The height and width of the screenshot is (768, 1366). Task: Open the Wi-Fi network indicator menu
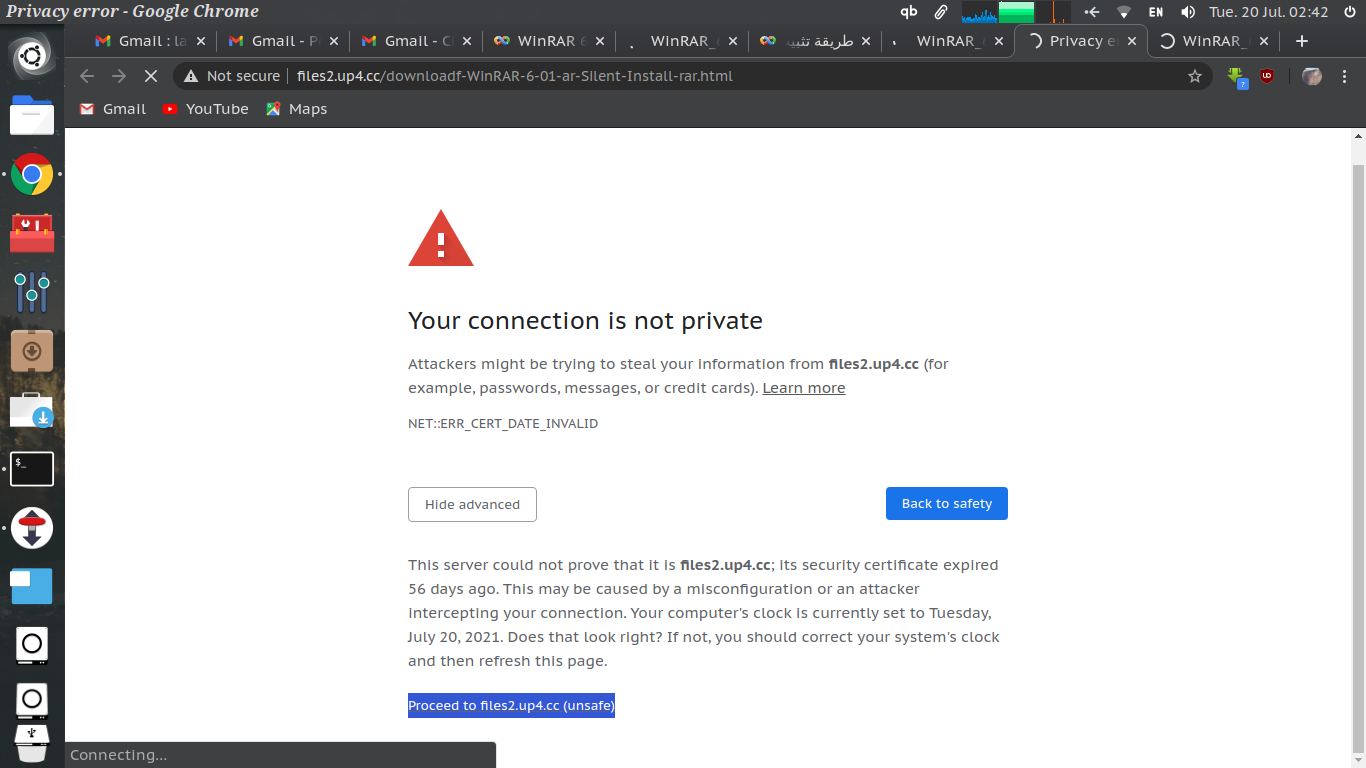tap(1124, 12)
